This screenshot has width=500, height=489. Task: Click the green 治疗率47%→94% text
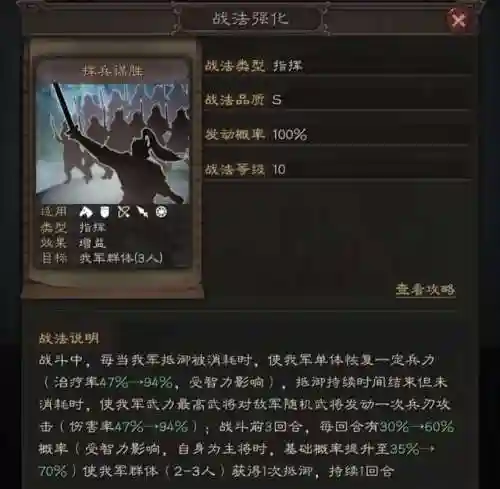click(x=114, y=382)
